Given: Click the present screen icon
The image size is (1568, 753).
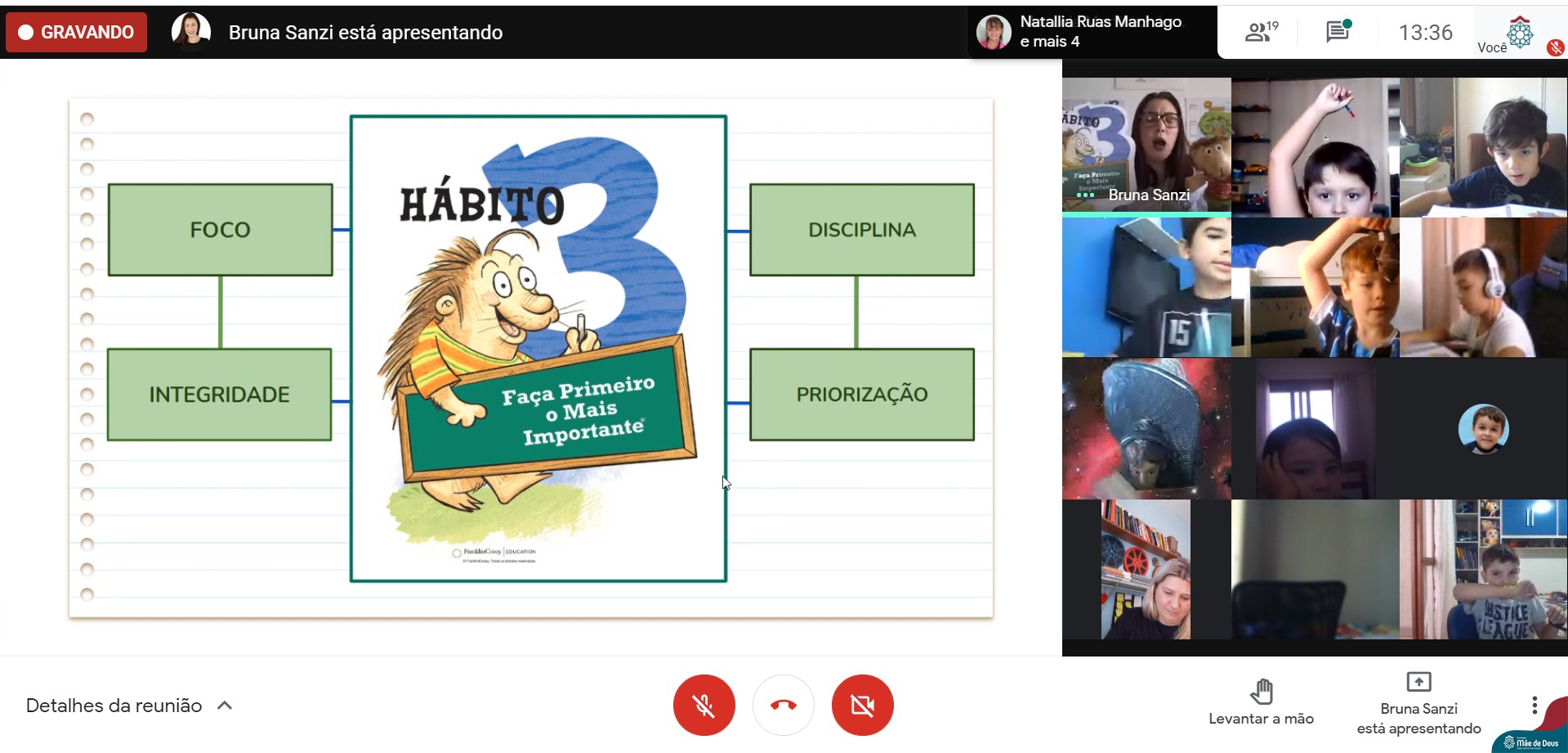Looking at the screenshot, I should tap(1418, 682).
